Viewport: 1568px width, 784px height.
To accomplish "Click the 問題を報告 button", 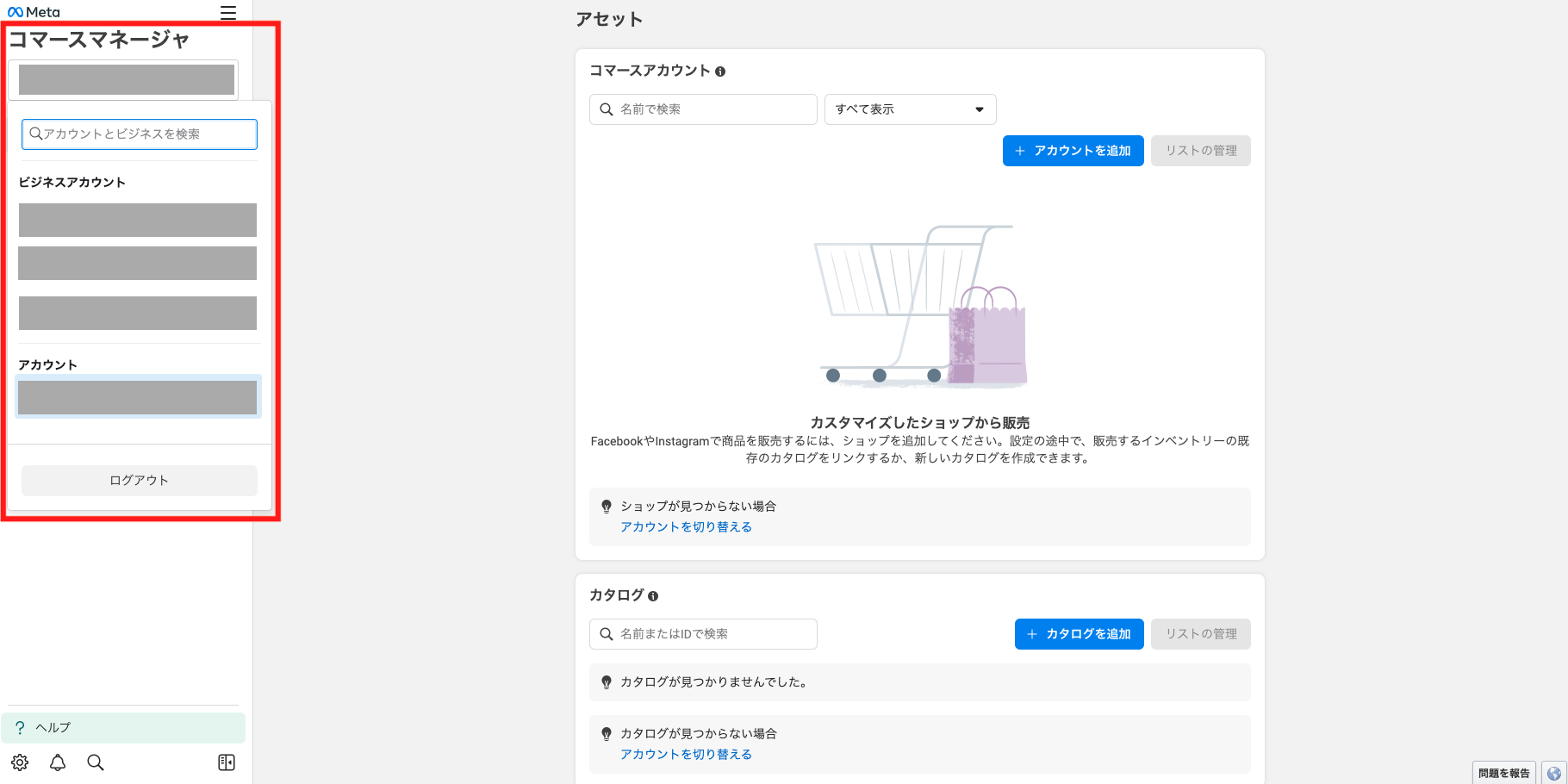I will pyautogui.click(x=1504, y=773).
